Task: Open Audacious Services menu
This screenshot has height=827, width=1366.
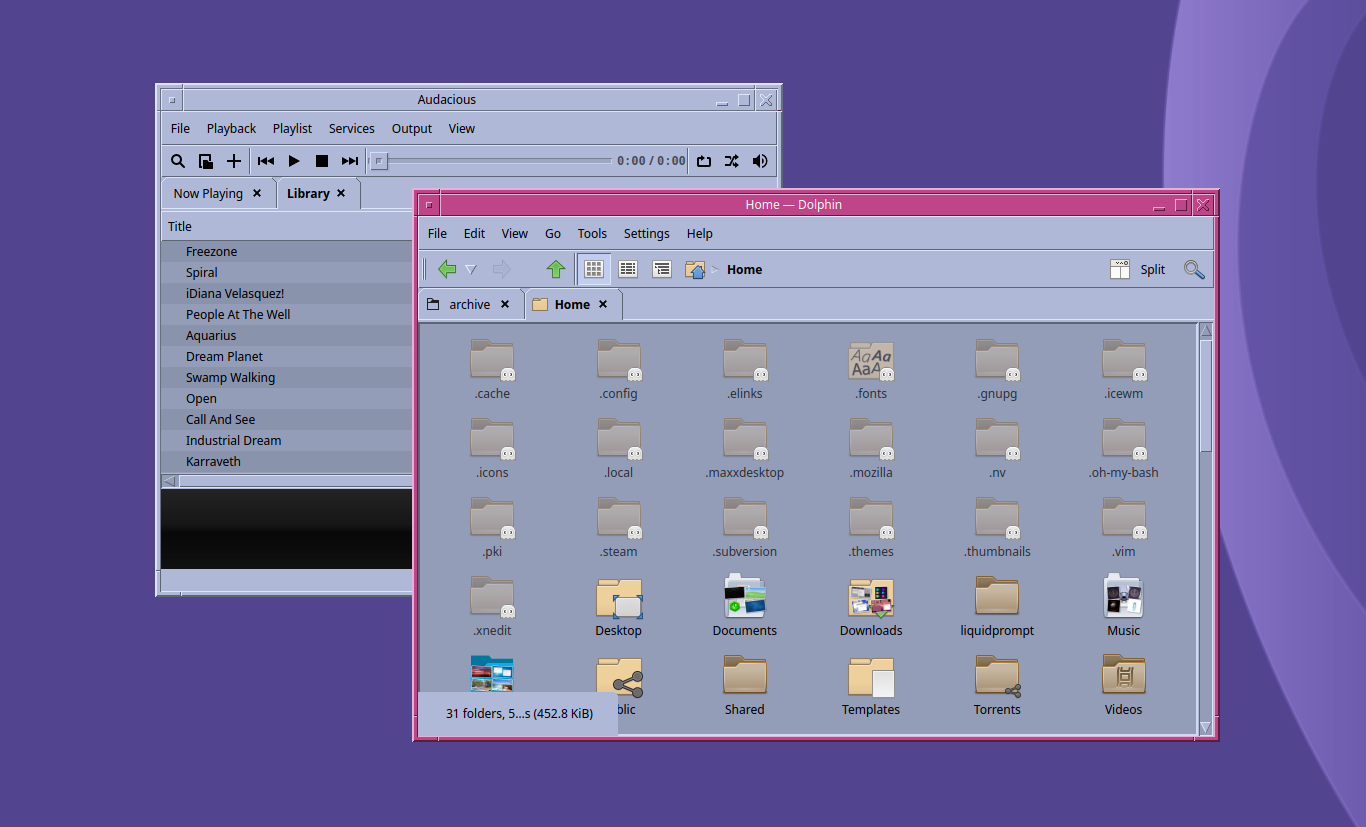Action: click(x=352, y=129)
